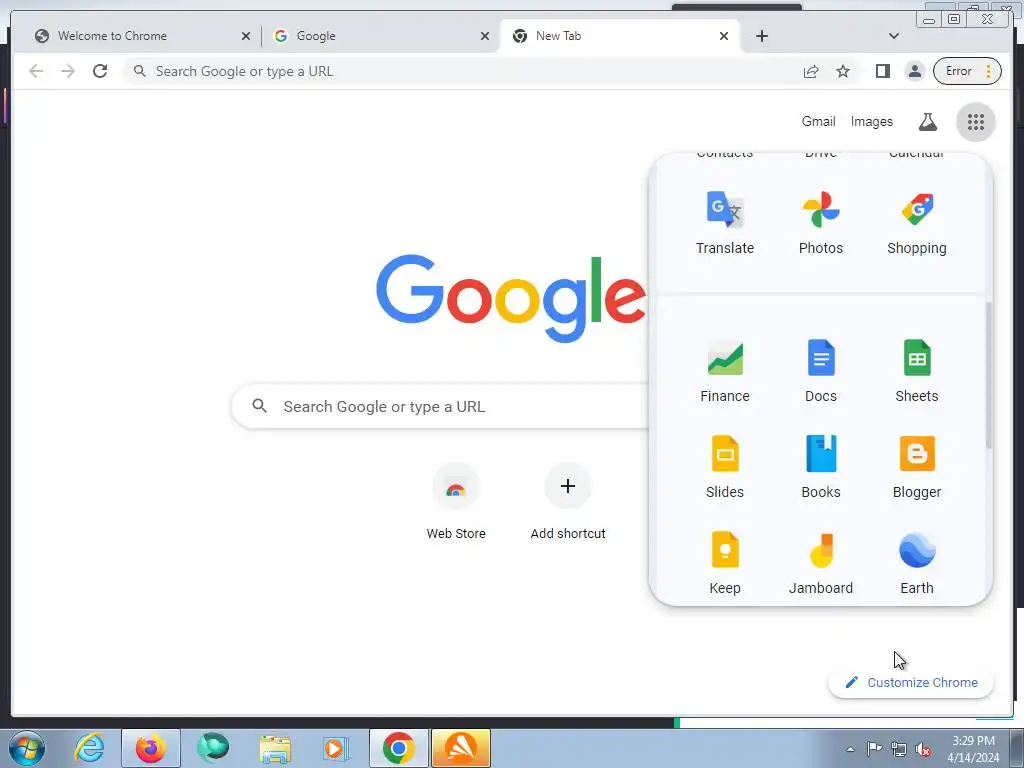Open File Explorer from taskbar
Image resolution: width=1024 pixels, height=768 pixels.
(275, 748)
